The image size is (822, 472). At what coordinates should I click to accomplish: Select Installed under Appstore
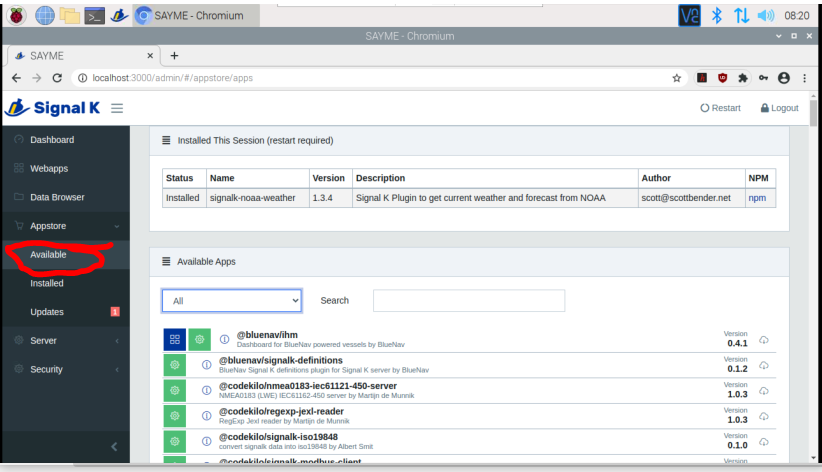pos(66,283)
